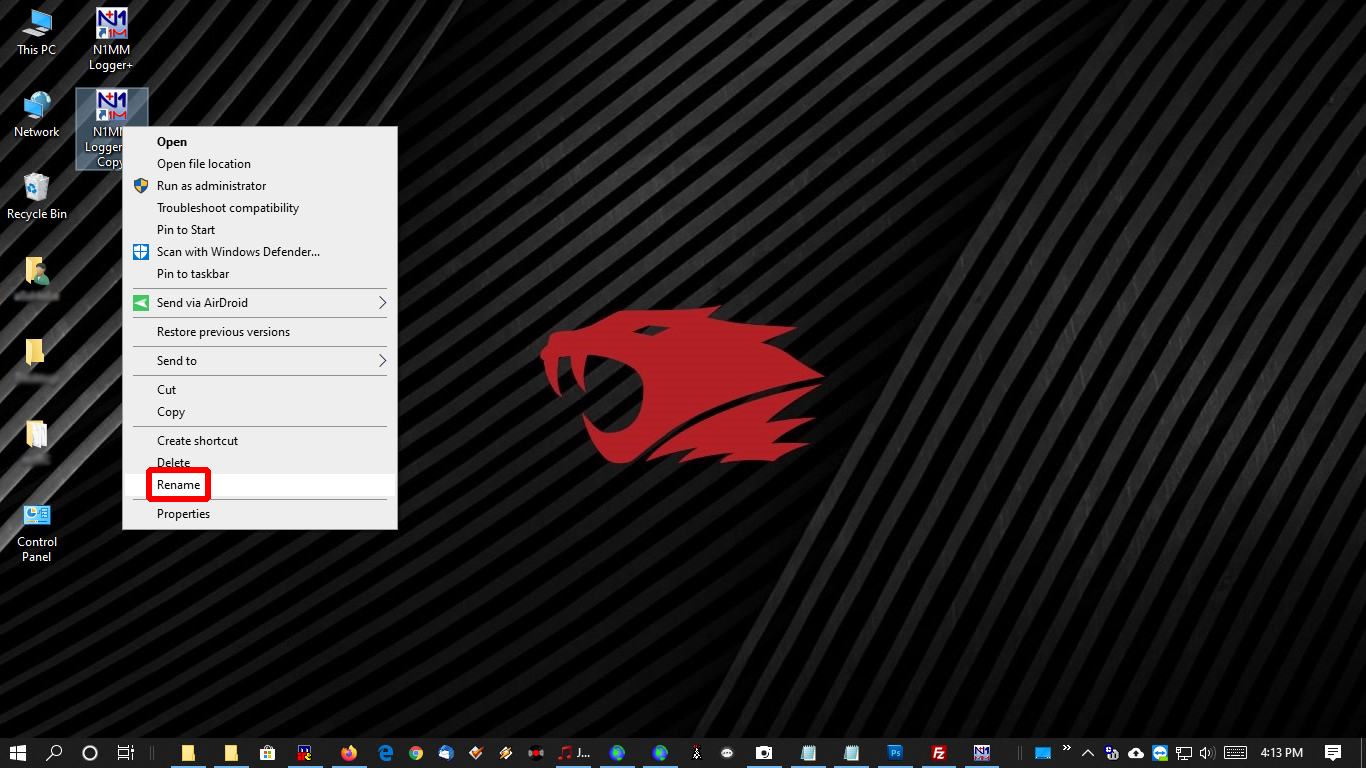This screenshot has height=768, width=1366.
Task: Switch to Firefox in taskbar
Action: [348, 753]
